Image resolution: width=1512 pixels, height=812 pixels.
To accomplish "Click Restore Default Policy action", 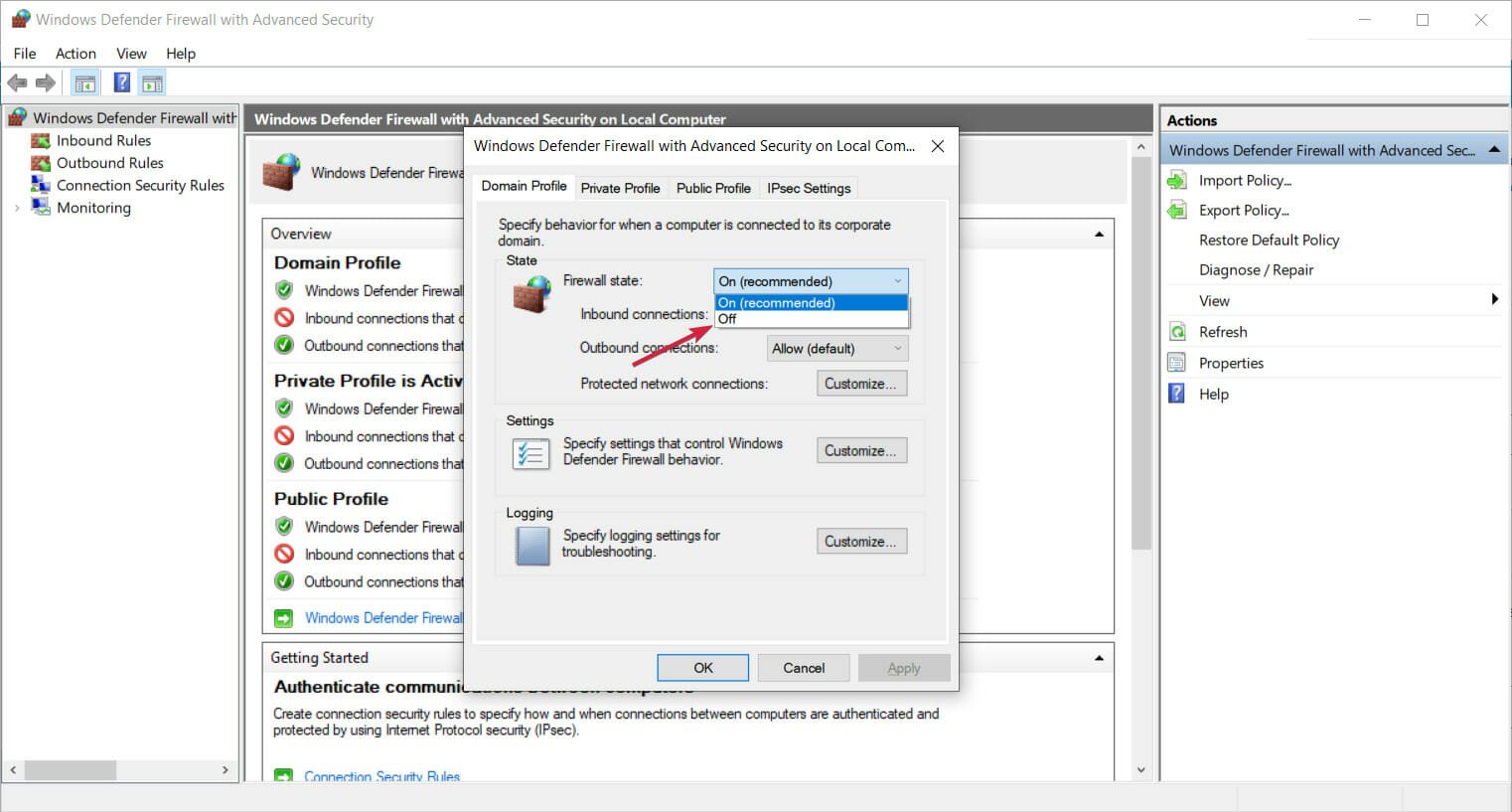I will point(1269,240).
